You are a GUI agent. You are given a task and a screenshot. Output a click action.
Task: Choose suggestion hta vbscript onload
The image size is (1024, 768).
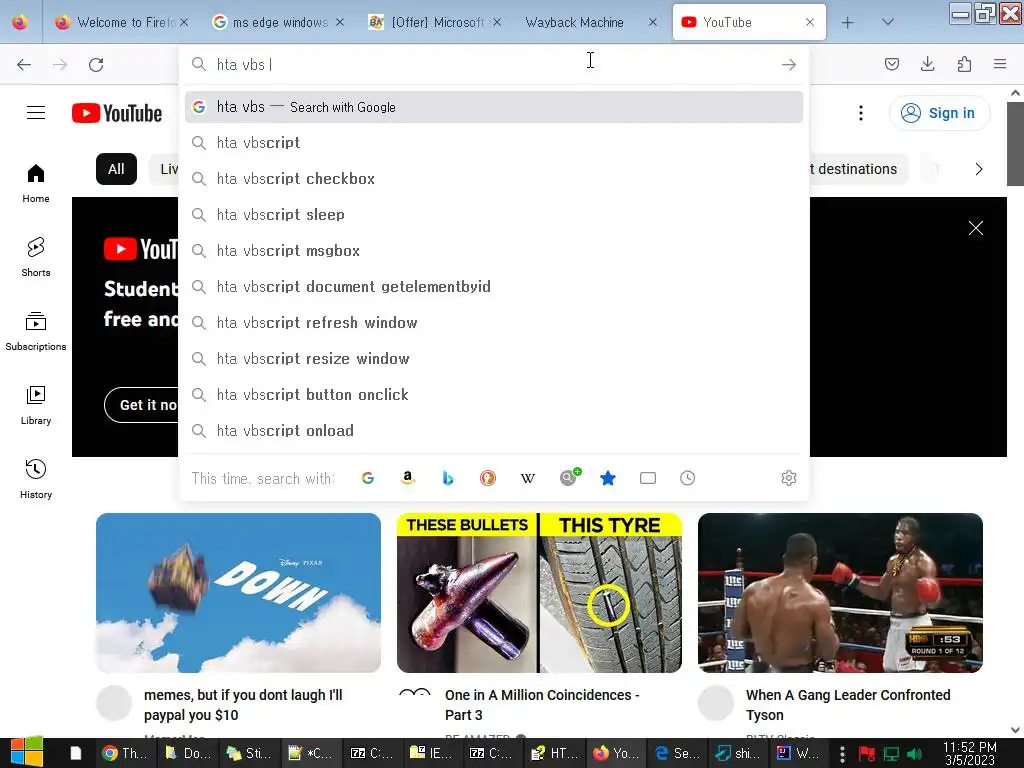click(x=494, y=430)
